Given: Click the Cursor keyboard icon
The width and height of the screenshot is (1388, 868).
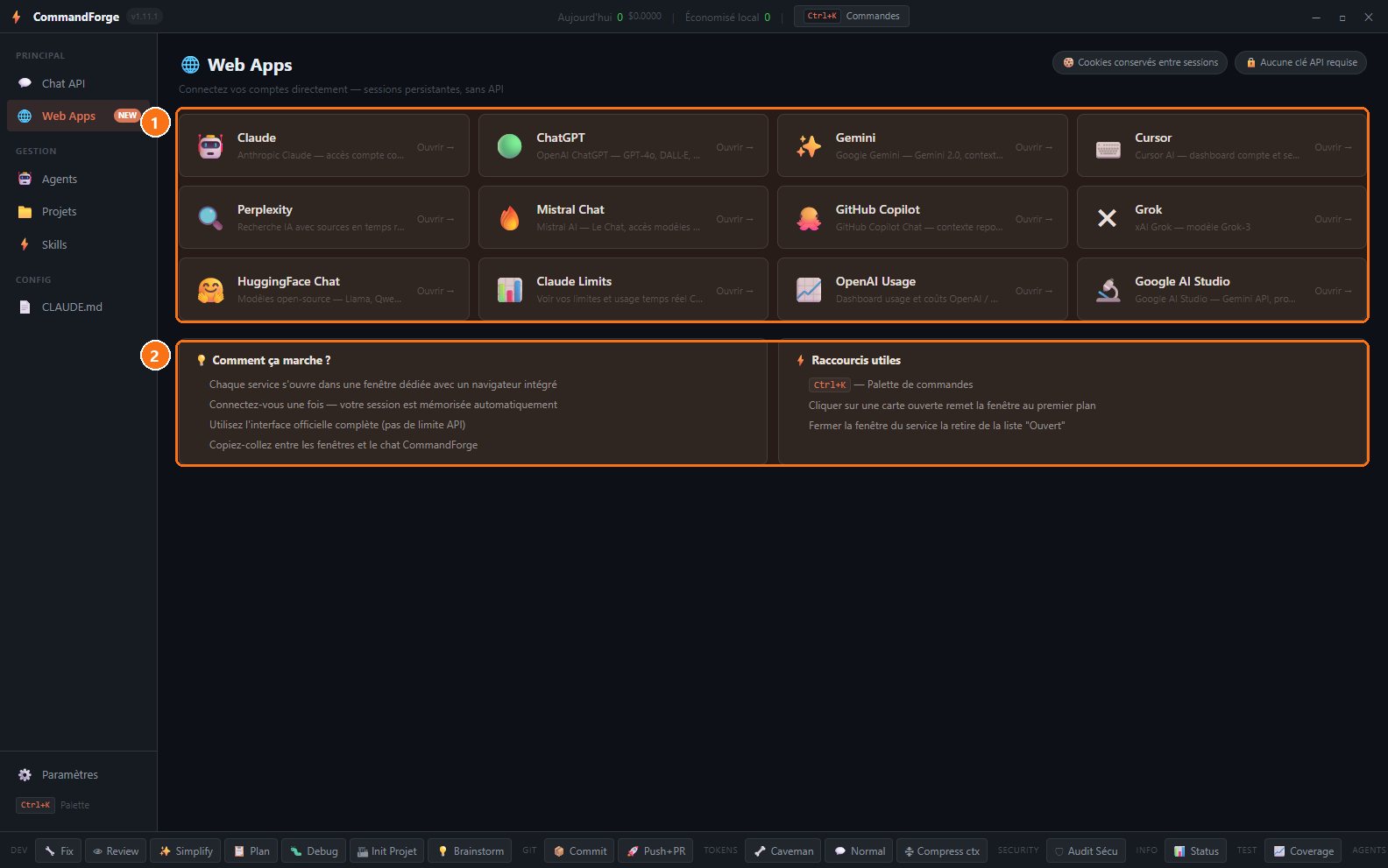Looking at the screenshot, I should click(x=1108, y=150).
